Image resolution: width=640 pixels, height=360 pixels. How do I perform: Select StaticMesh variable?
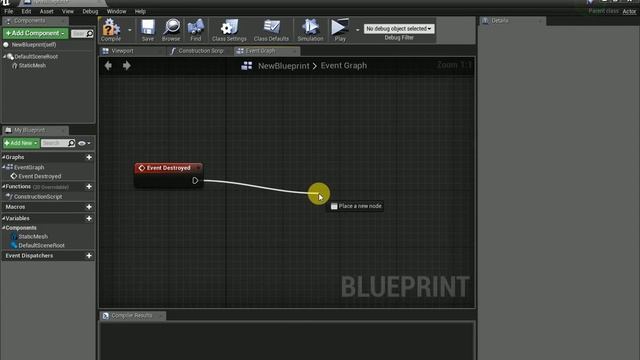(33, 237)
